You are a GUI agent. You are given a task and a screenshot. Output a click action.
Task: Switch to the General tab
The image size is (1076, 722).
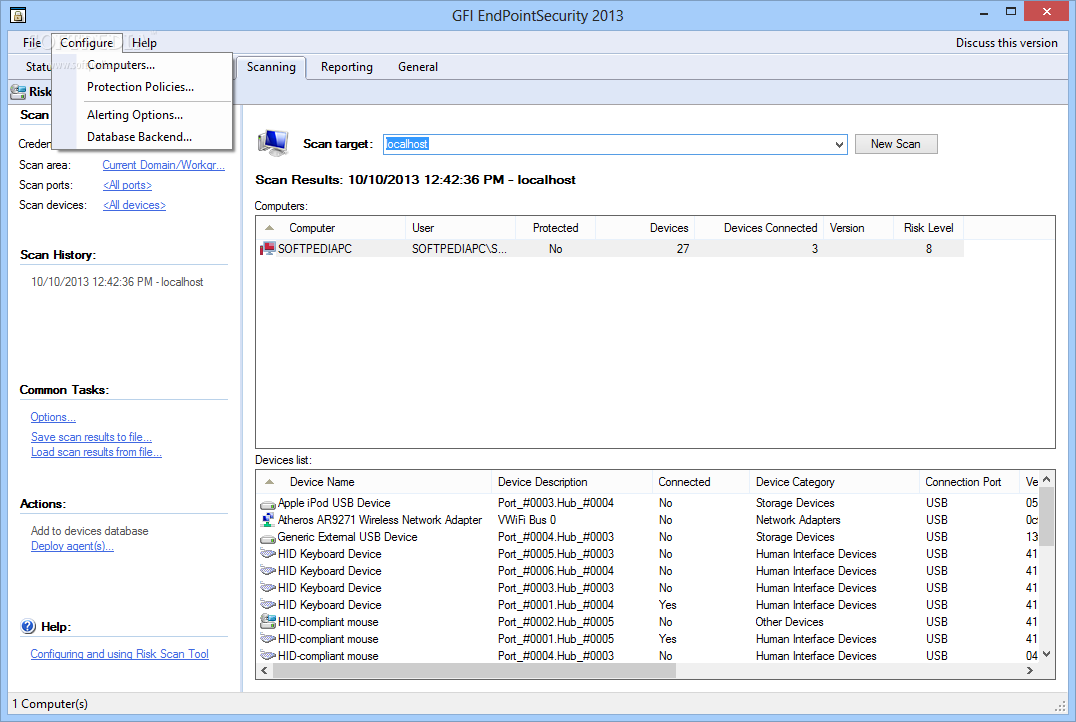coord(417,67)
